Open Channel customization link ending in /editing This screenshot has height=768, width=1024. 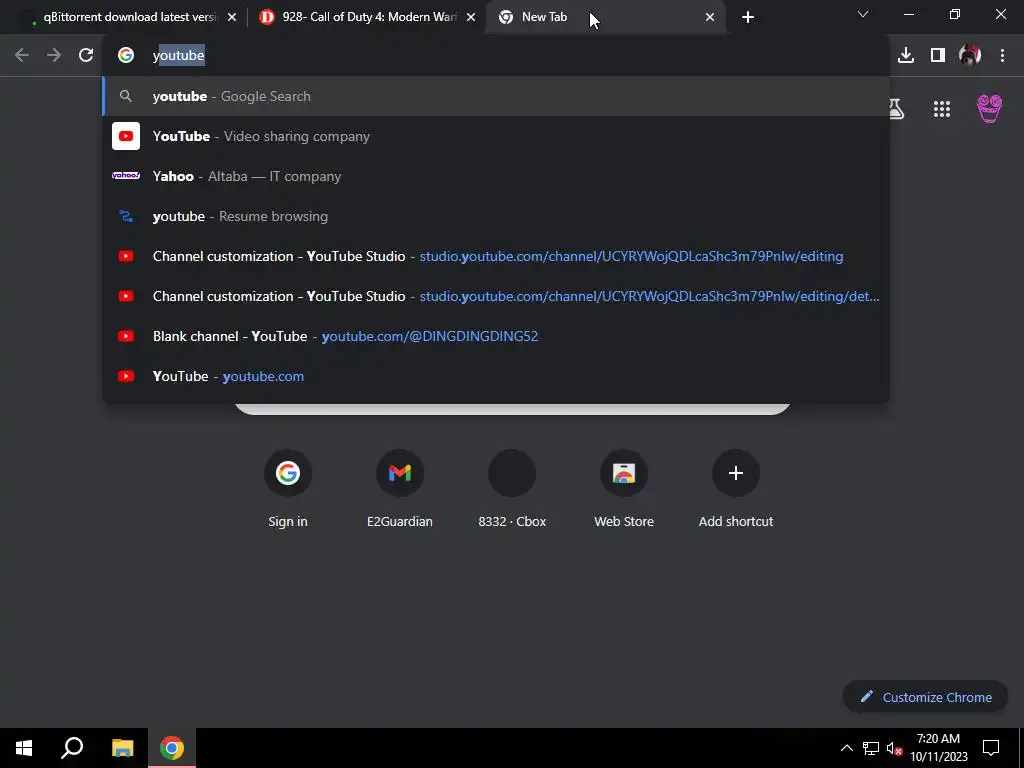click(496, 256)
